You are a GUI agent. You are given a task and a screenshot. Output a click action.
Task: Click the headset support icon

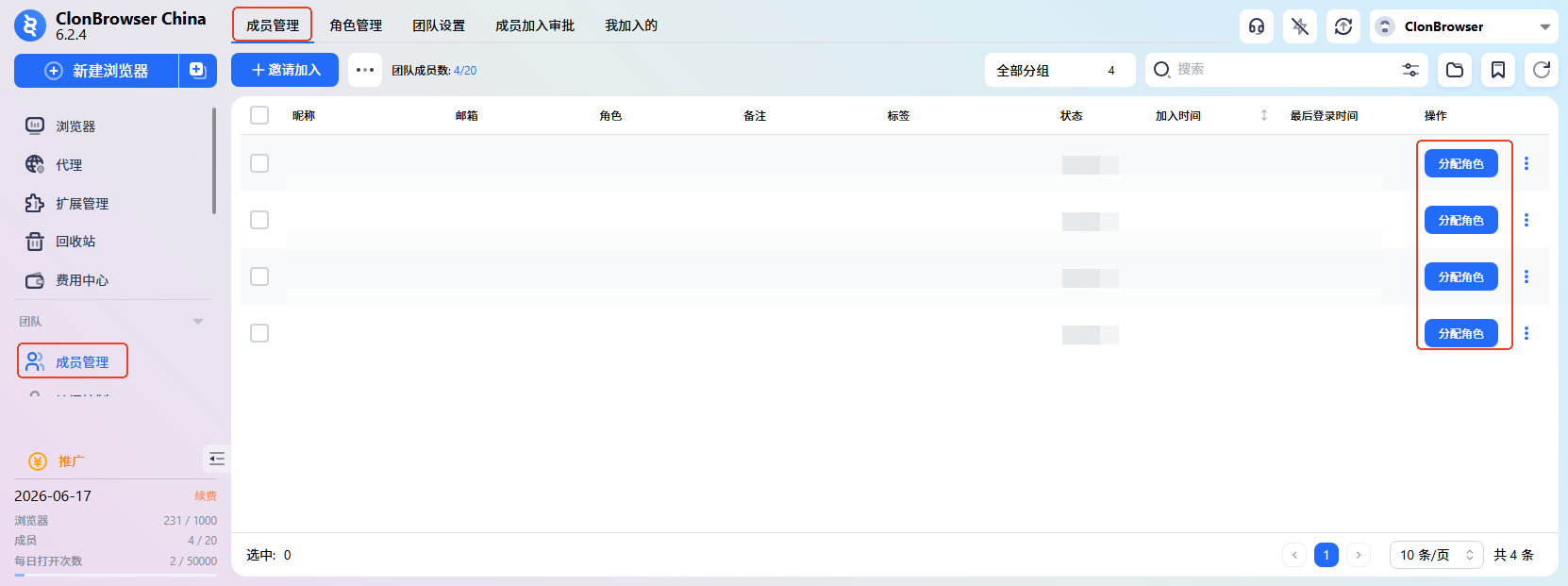click(1256, 26)
